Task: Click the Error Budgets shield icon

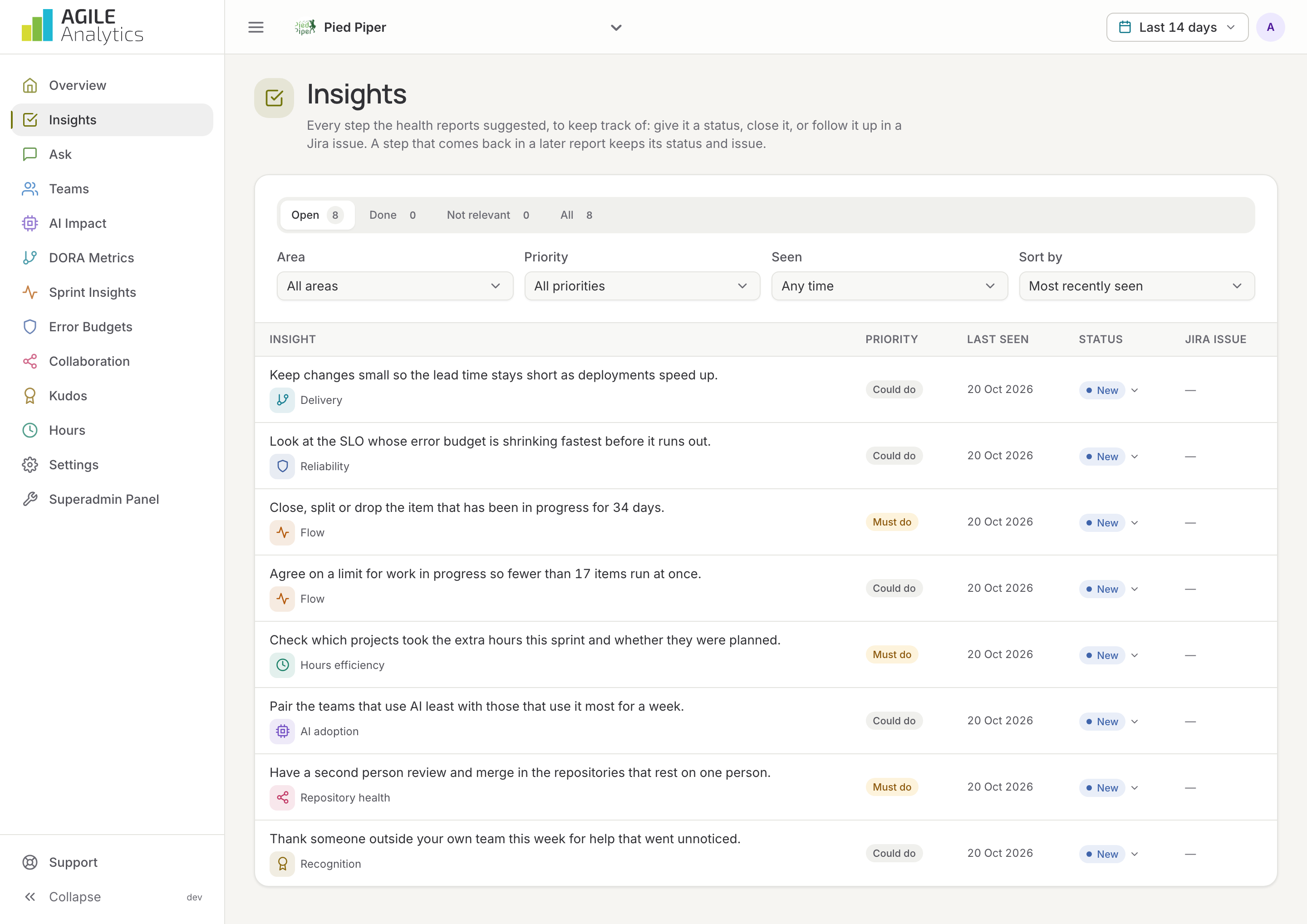Action: pos(30,327)
